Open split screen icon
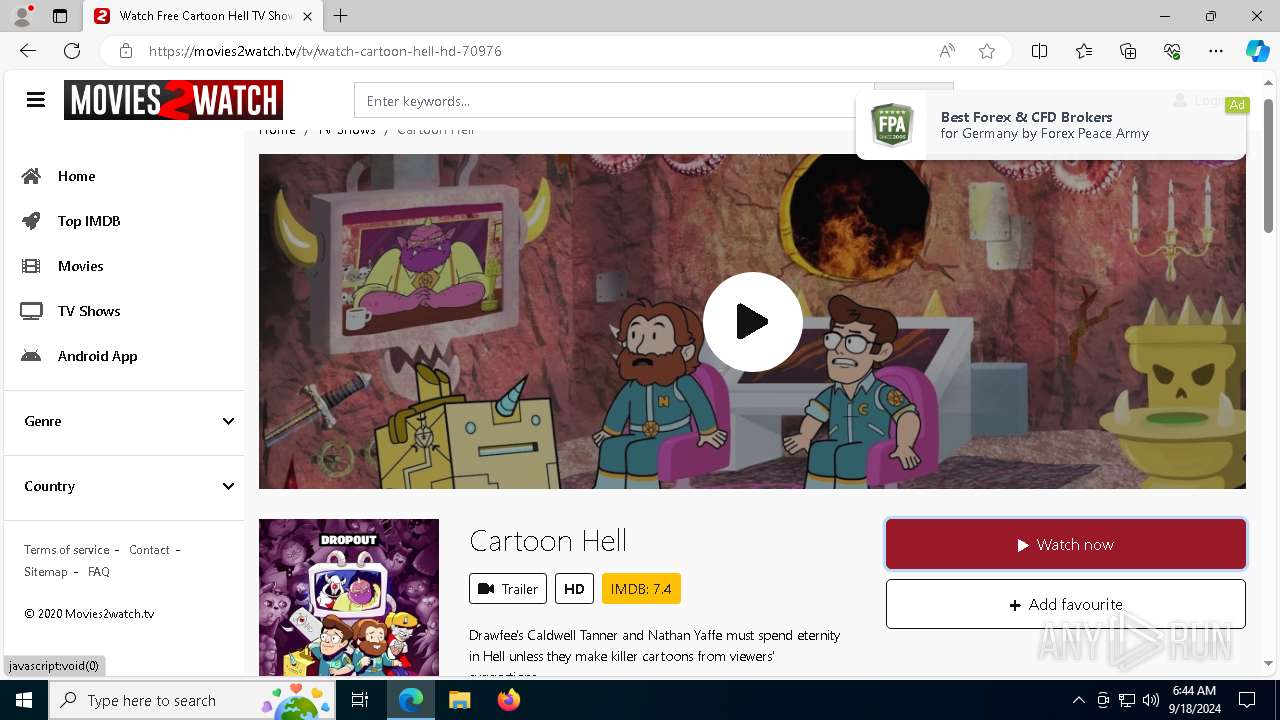Screen dimensions: 1280x720 pyautogui.click(x=1039, y=51)
